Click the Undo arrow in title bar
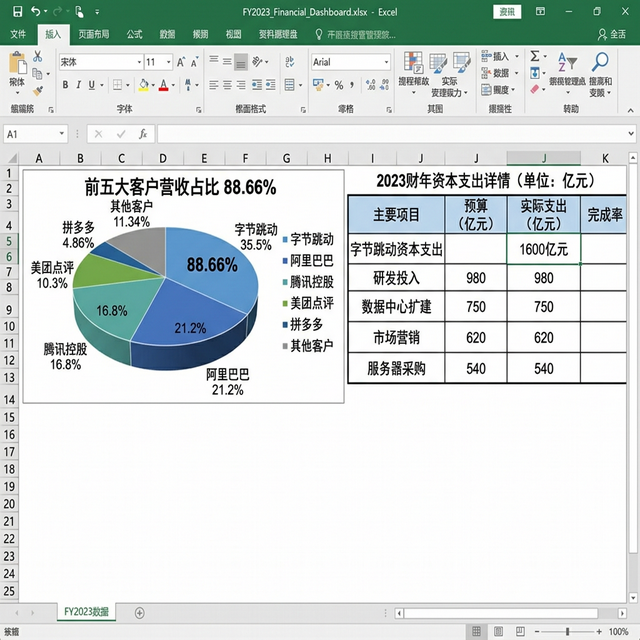 tap(36, 11)
